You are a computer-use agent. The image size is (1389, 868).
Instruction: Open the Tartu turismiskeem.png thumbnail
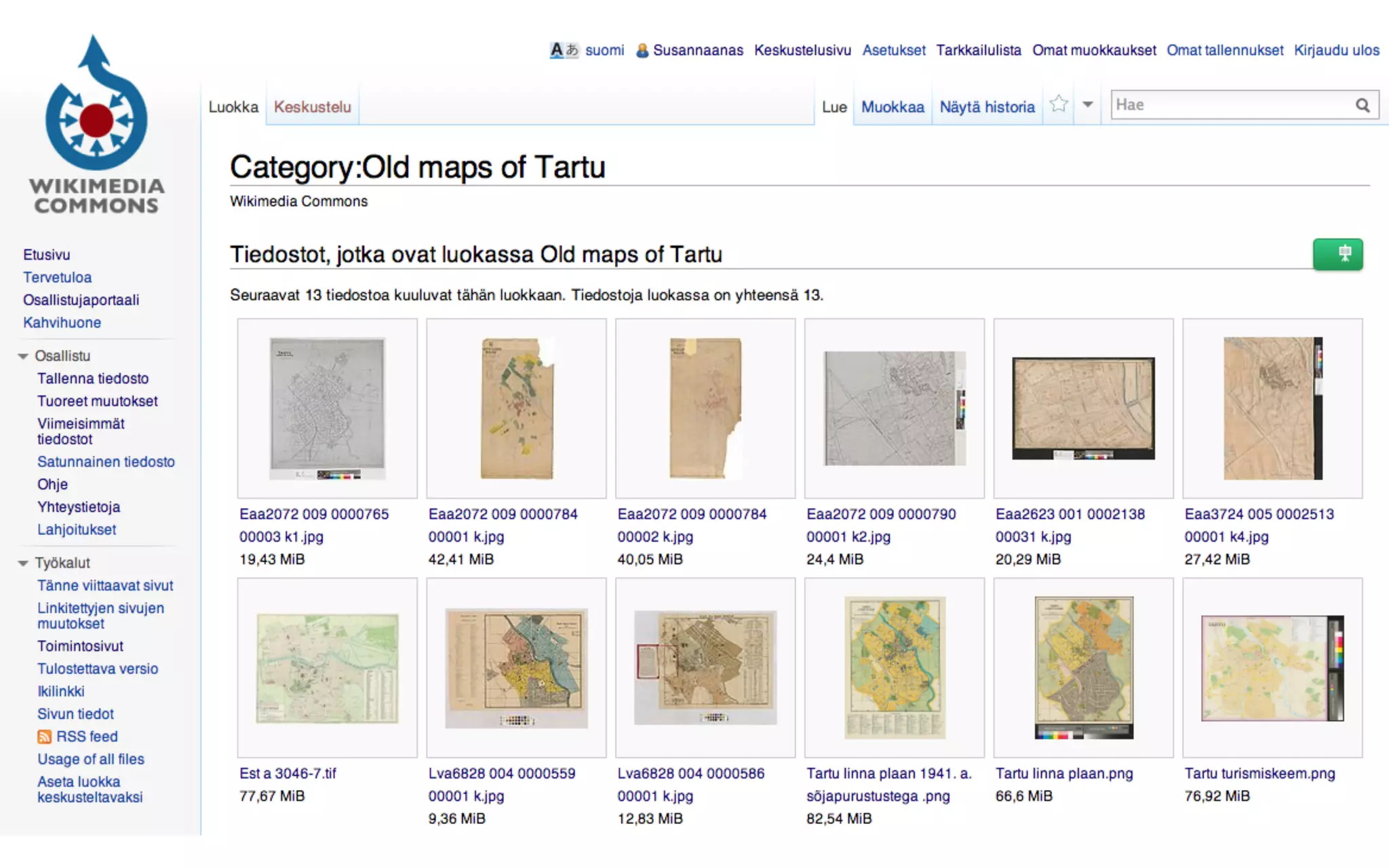1272,668
